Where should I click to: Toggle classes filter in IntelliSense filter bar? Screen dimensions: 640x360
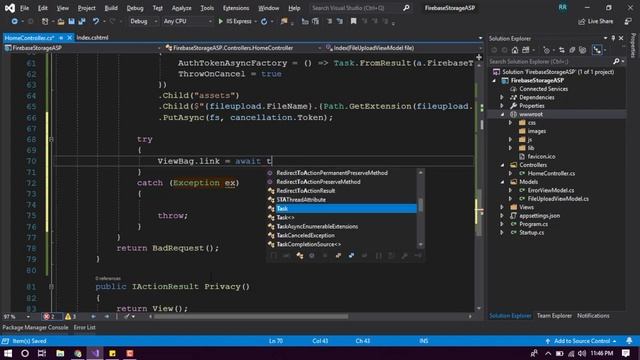pos(300,256)
